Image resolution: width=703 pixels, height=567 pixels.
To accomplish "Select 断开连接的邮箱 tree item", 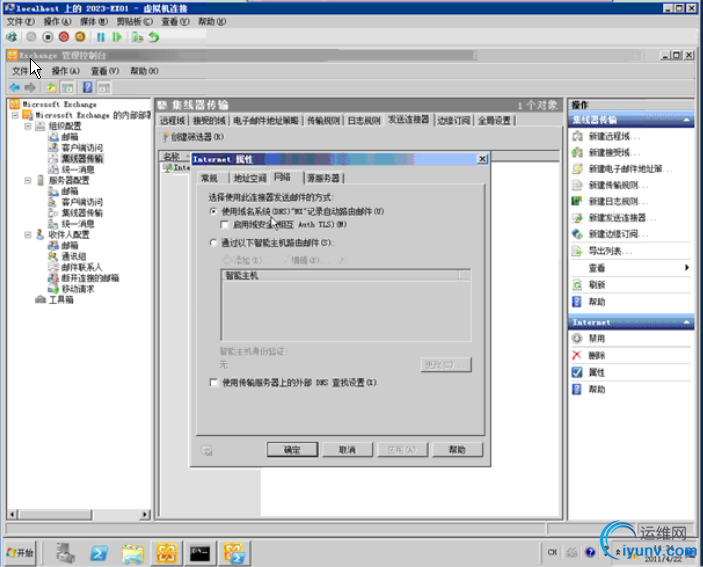I will tap(90, 278).
